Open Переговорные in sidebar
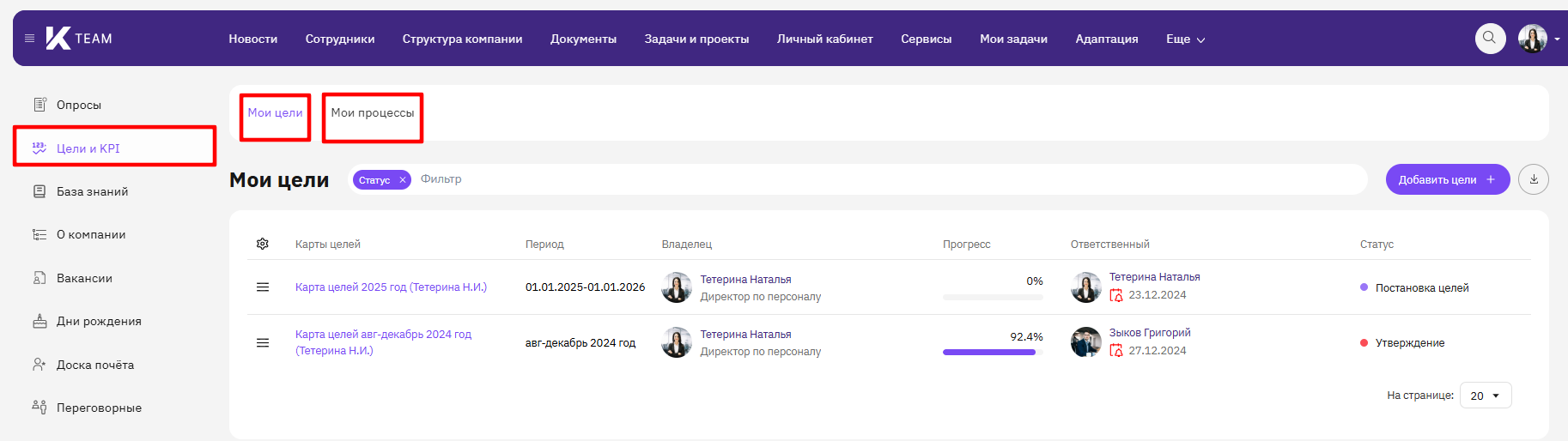1568x441 pixels. [x=99, y=408]
